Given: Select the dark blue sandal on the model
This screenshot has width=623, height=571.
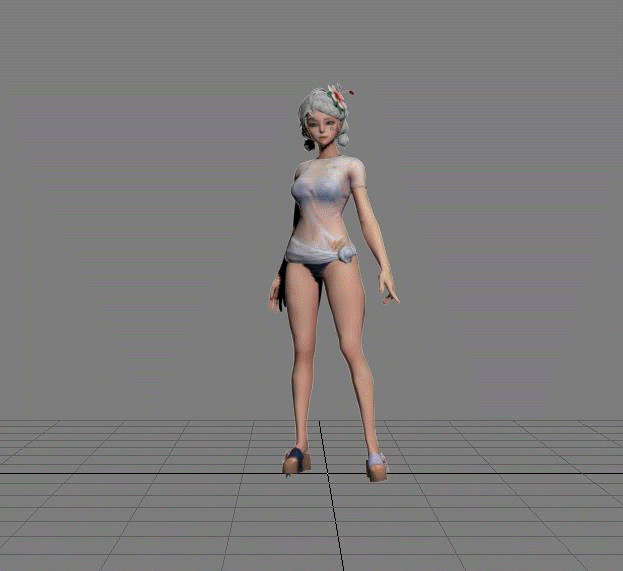Looking at the screenshot, I should pyautogui.click(x=296, y=460).
